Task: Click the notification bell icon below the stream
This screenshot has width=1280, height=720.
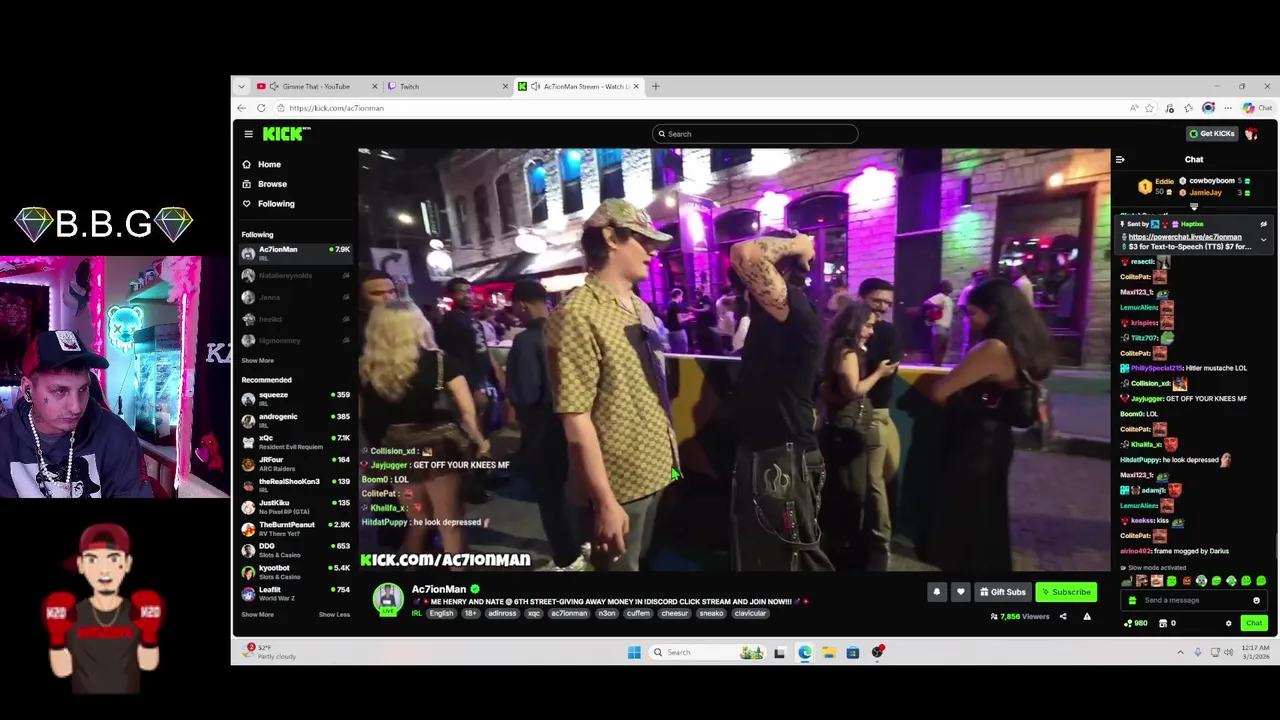Action: pos(937,592)
